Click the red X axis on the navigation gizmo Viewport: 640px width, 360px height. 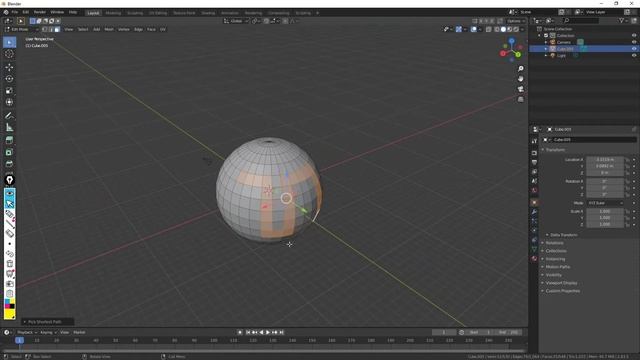click(503, 53)
